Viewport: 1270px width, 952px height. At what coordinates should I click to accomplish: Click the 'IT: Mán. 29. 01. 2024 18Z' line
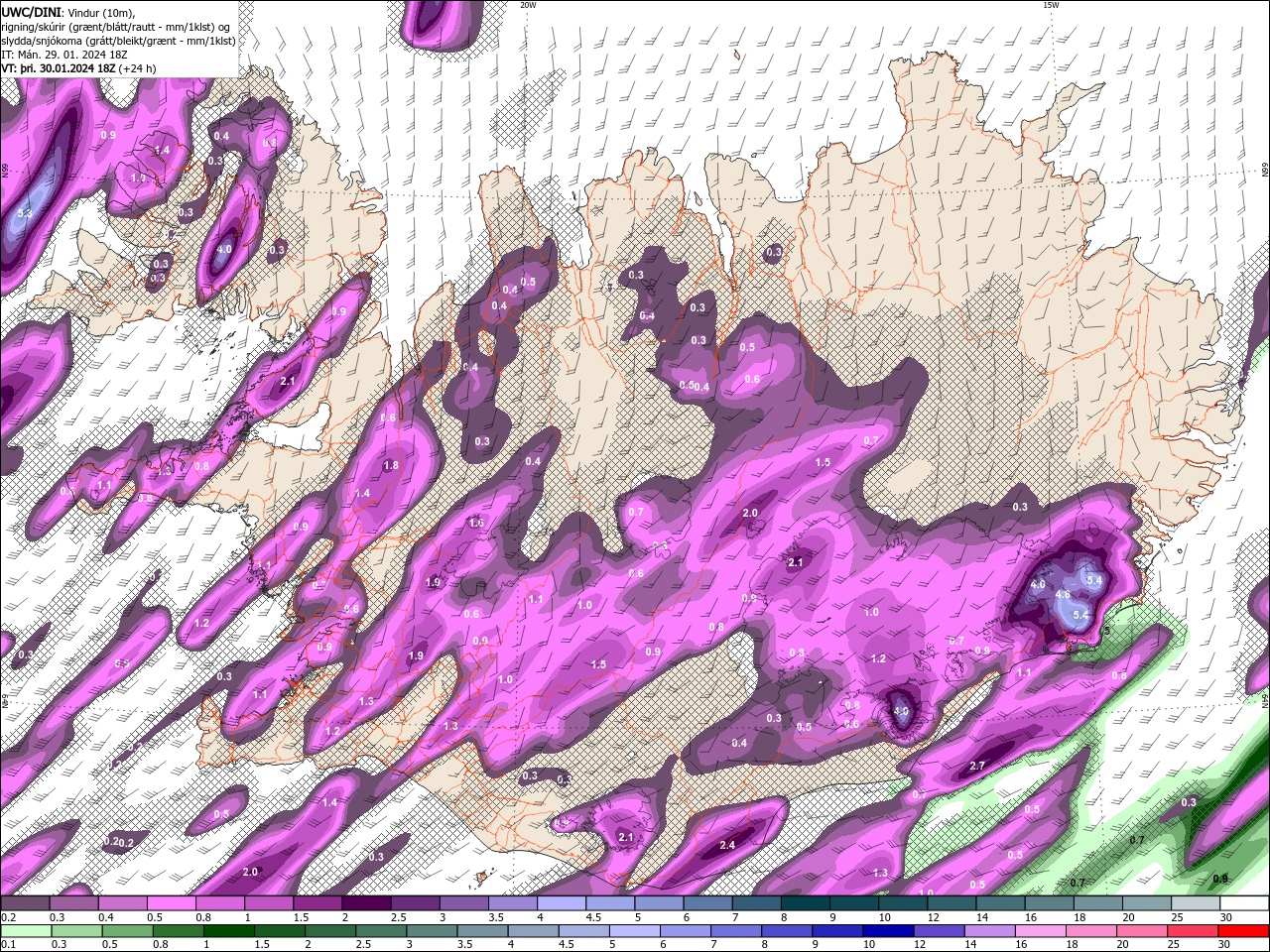pyautogui.click(x=63, y=55)
